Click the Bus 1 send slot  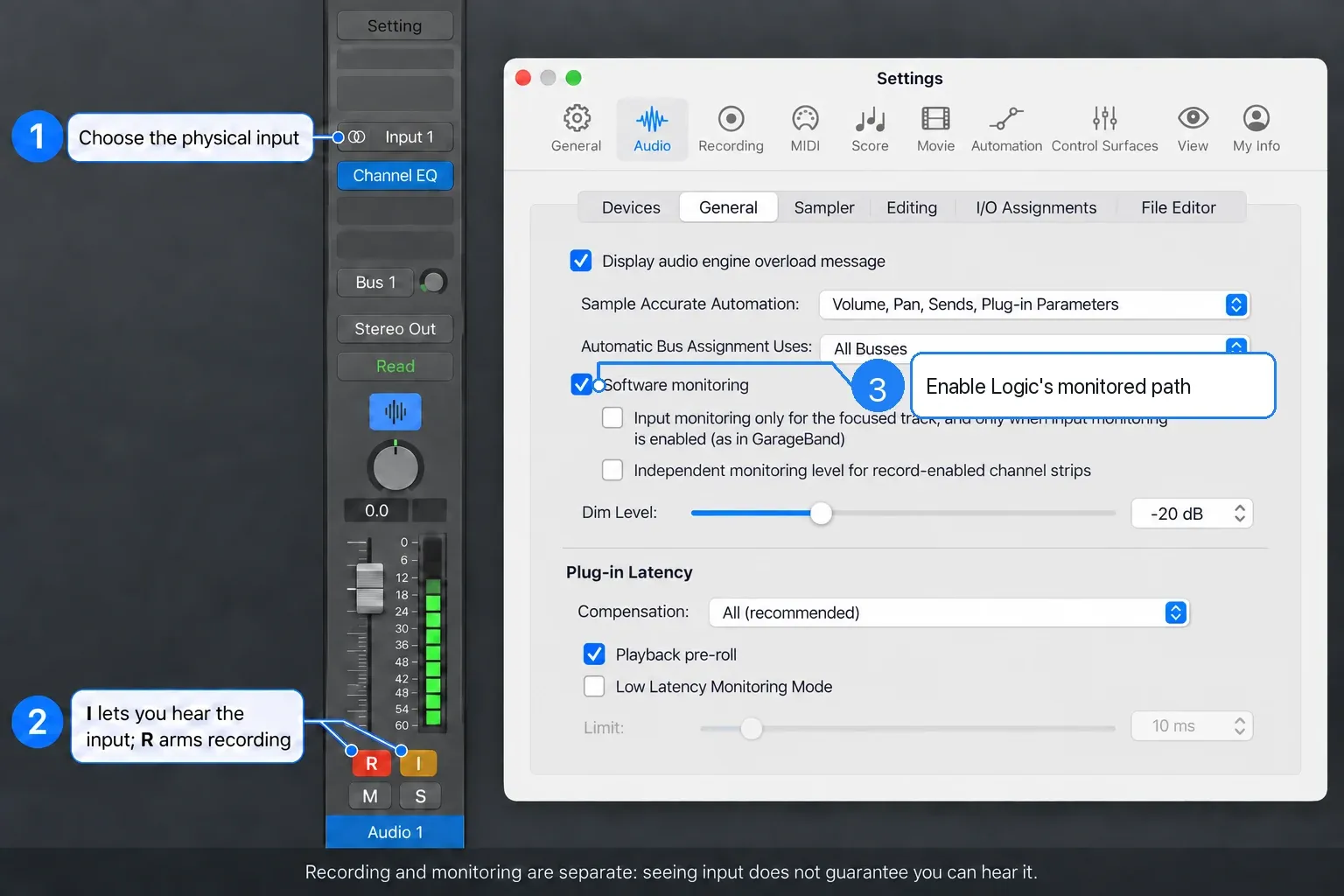[375, 283]
